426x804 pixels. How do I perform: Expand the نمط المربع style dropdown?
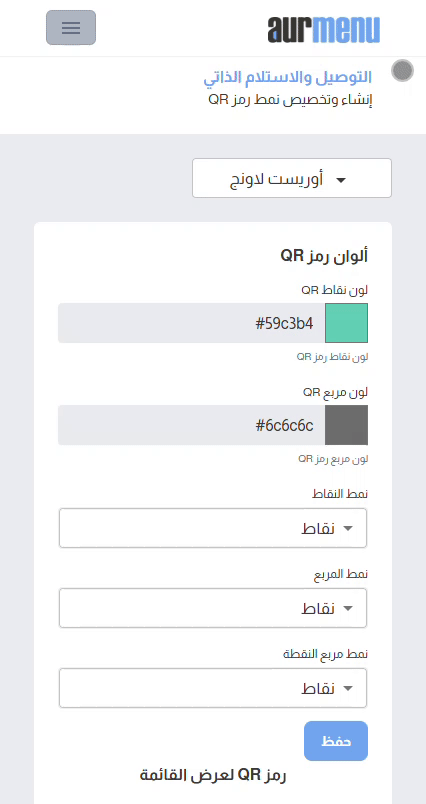(x=213, y=608)
